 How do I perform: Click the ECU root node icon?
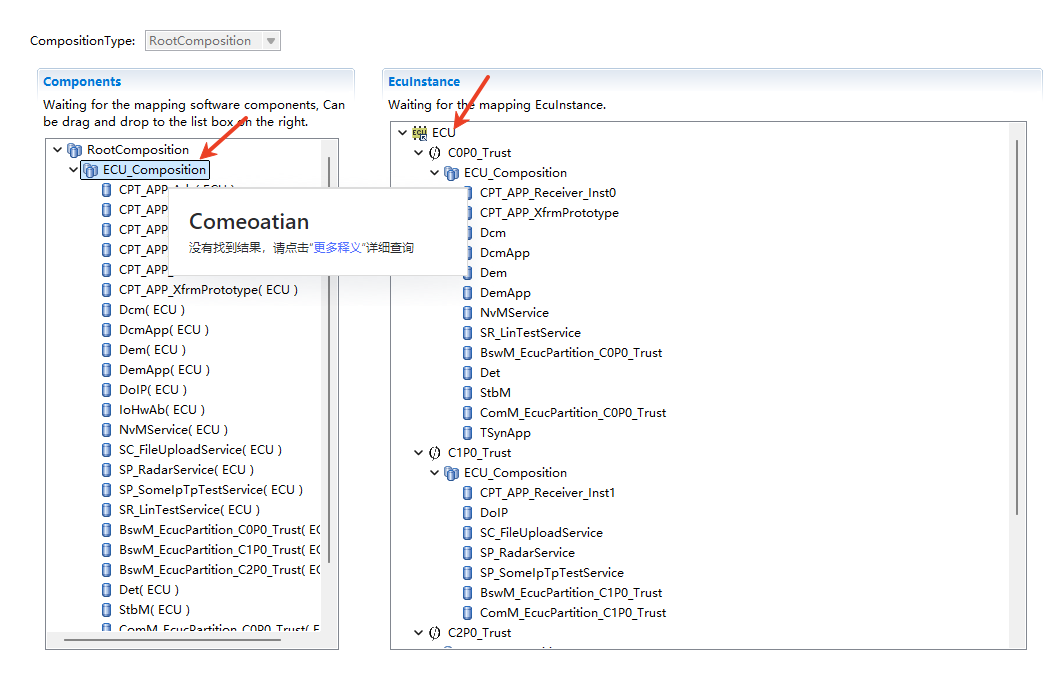tap(420, 133)
